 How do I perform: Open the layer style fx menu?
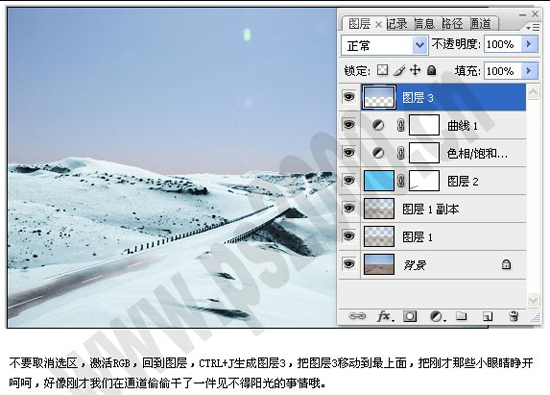385,316
